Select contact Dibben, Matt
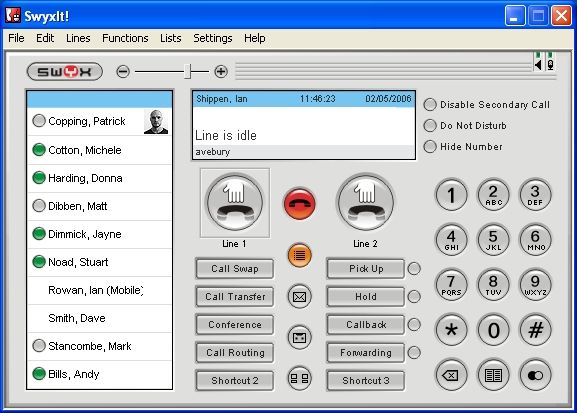 pyautogui.click(x=100, y=206)
